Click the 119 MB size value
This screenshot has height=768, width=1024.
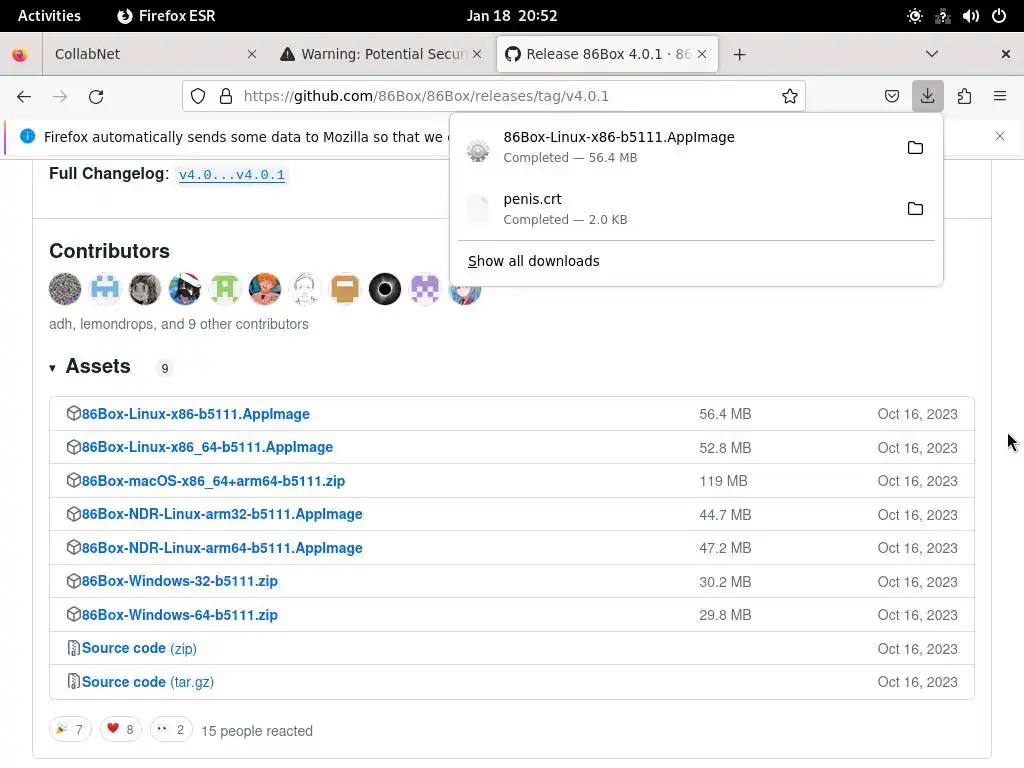click(723, 481)
